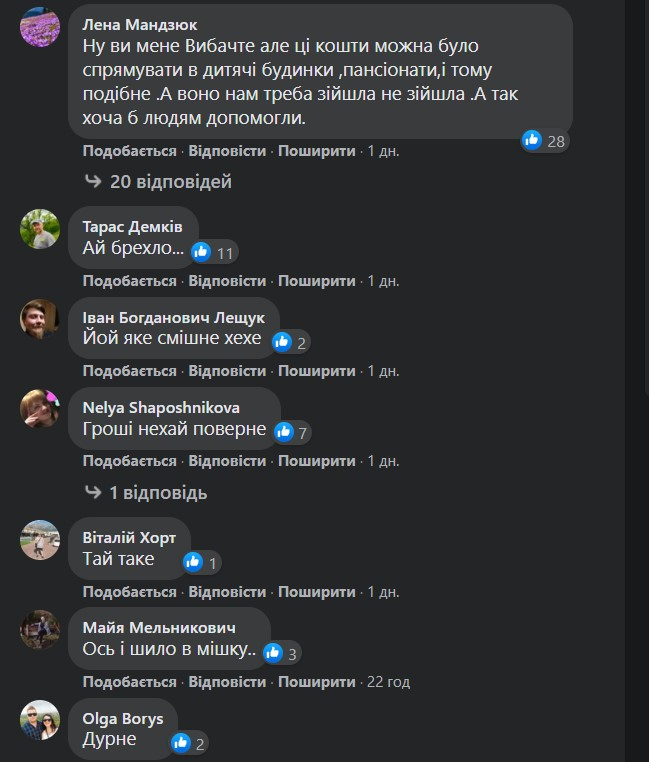Click like reaction icon on Віталій Хорт's comment
Image resolution: width=649 pixels, height=762 pixels.
click(x=193, y=562)
